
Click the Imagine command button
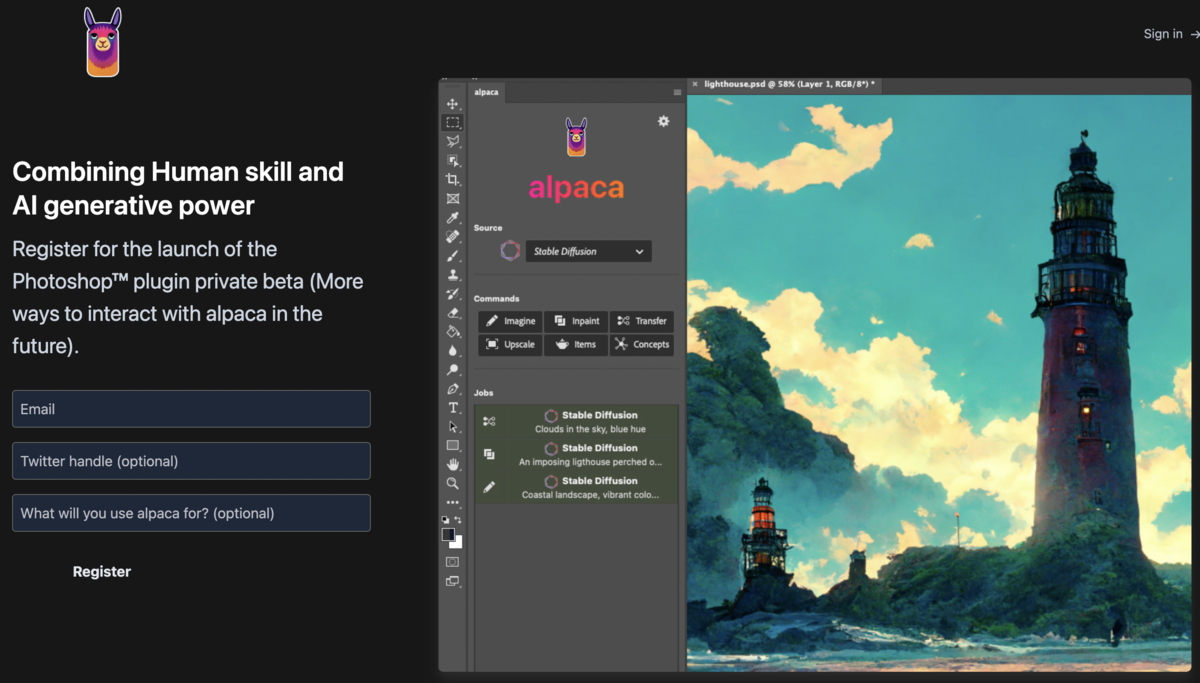(510, 321)
